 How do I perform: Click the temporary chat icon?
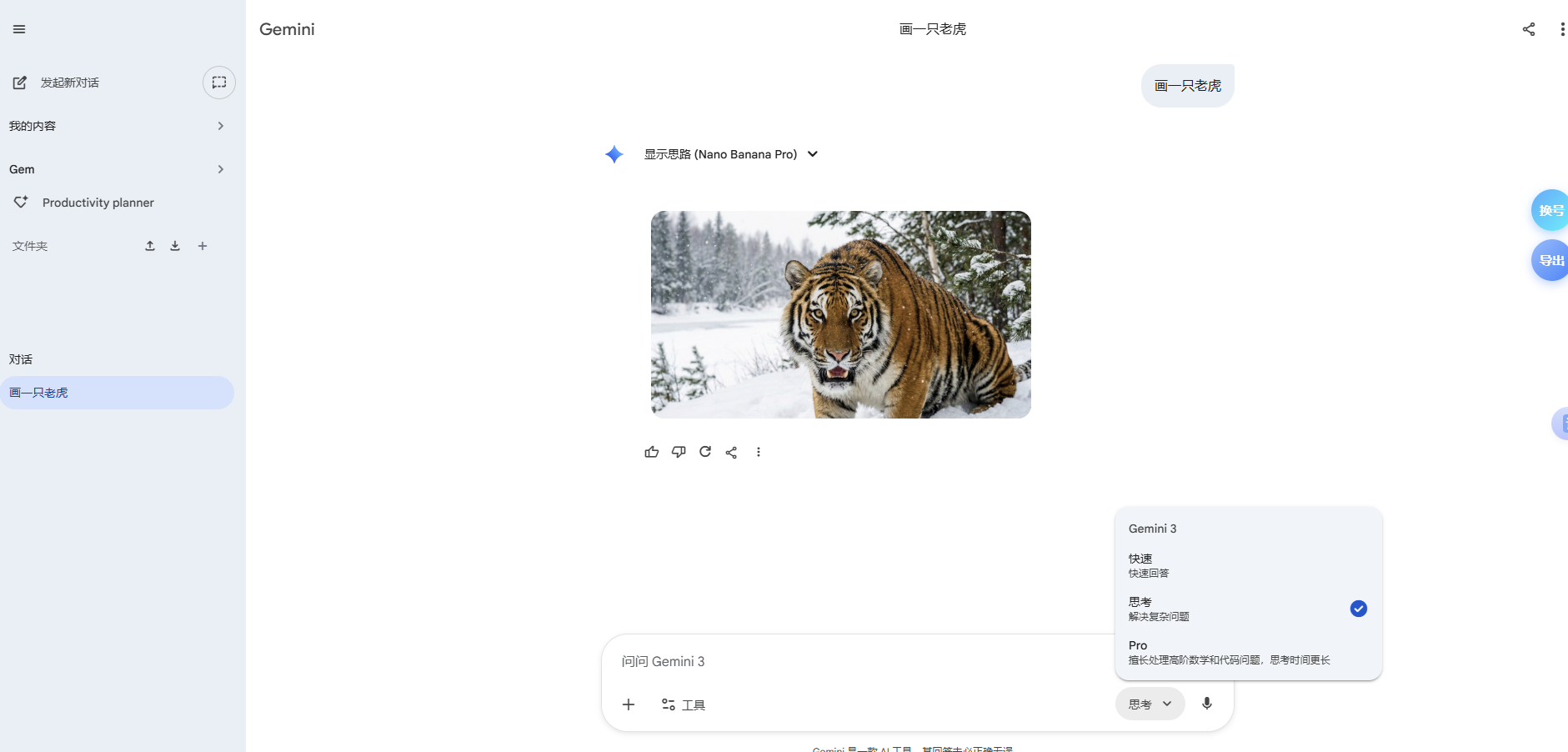coord(219,83)
